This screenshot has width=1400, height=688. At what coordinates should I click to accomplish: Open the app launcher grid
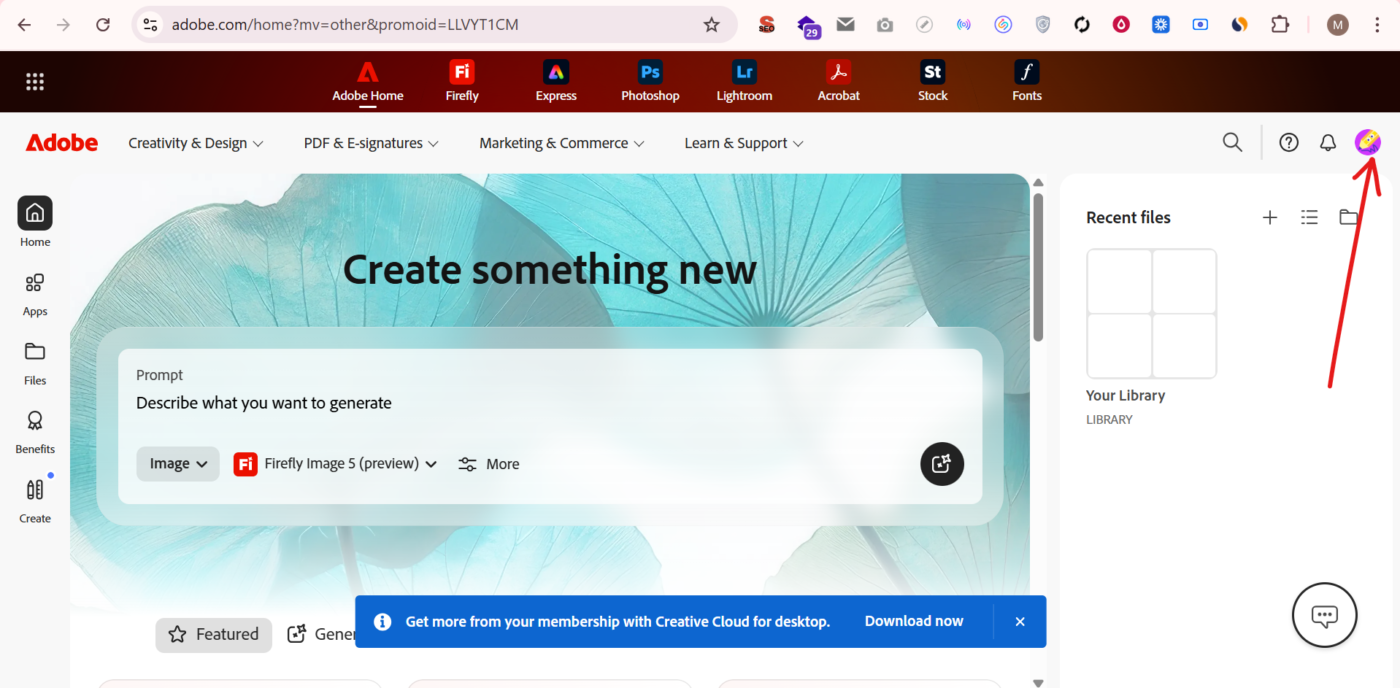coord(35,81)
